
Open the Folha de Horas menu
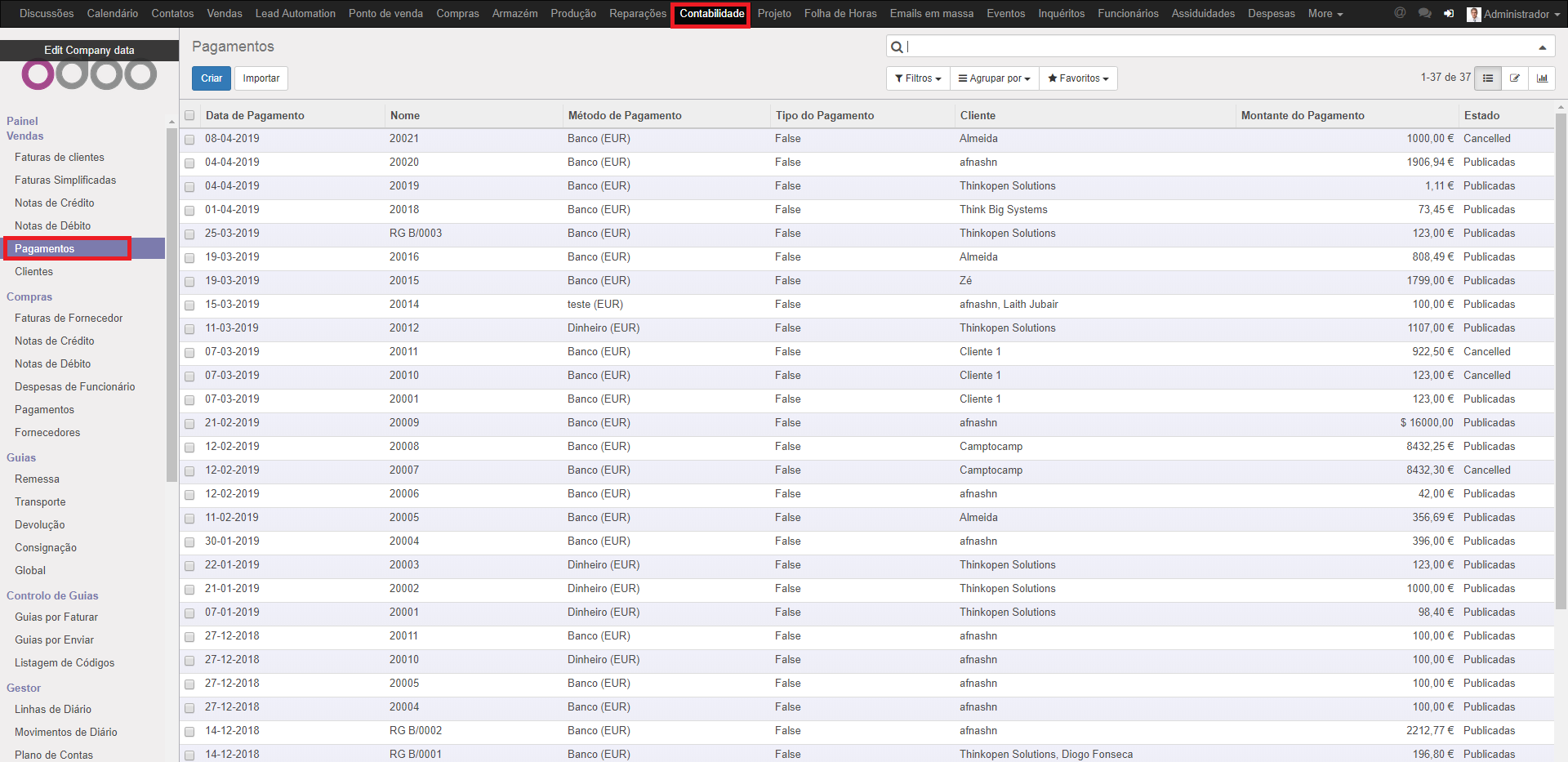pos(840,14)
